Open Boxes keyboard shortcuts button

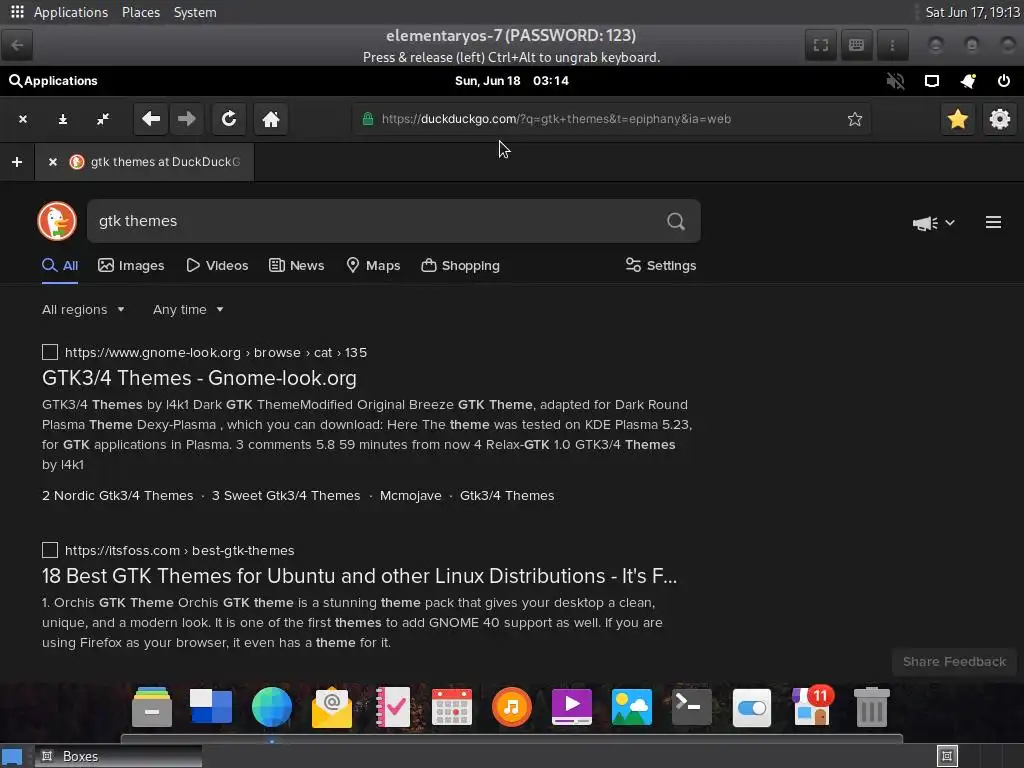[x=856, y=45]
